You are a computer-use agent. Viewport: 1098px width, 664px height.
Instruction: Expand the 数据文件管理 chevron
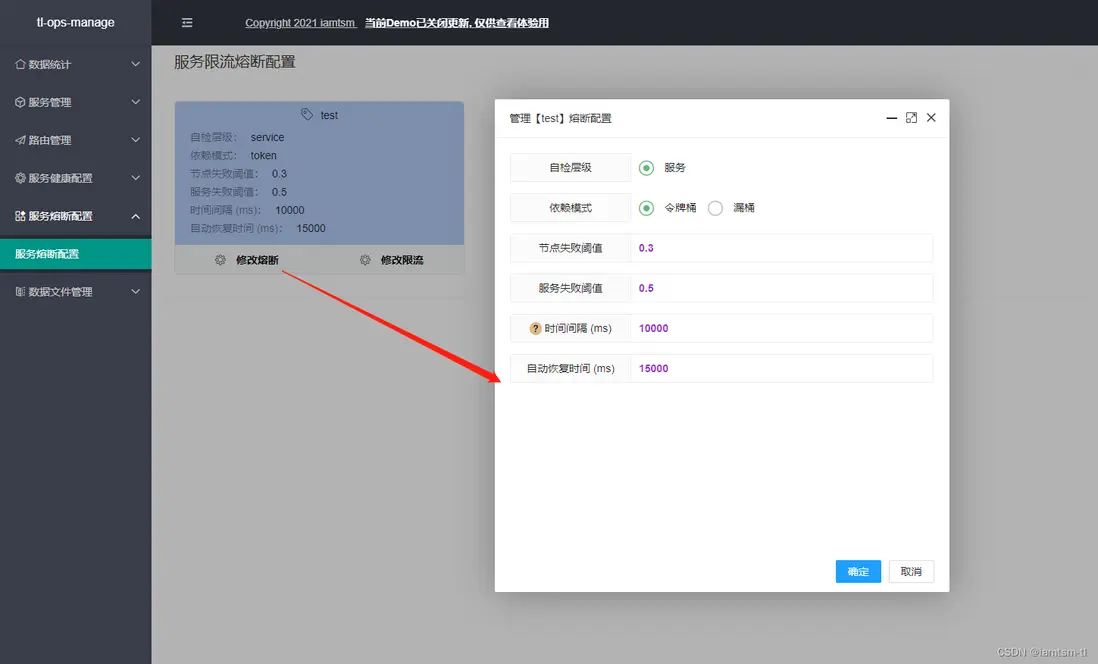(136, 291)
